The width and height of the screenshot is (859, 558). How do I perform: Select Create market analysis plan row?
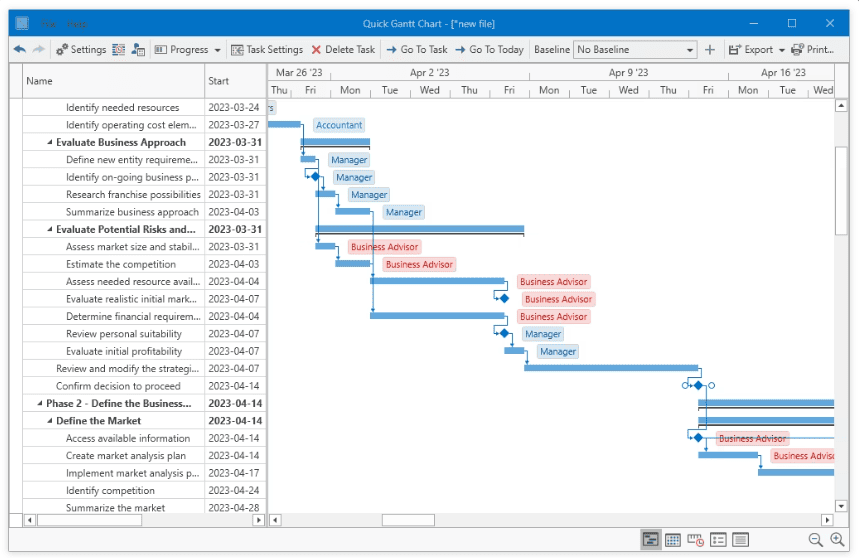[144, 456]
